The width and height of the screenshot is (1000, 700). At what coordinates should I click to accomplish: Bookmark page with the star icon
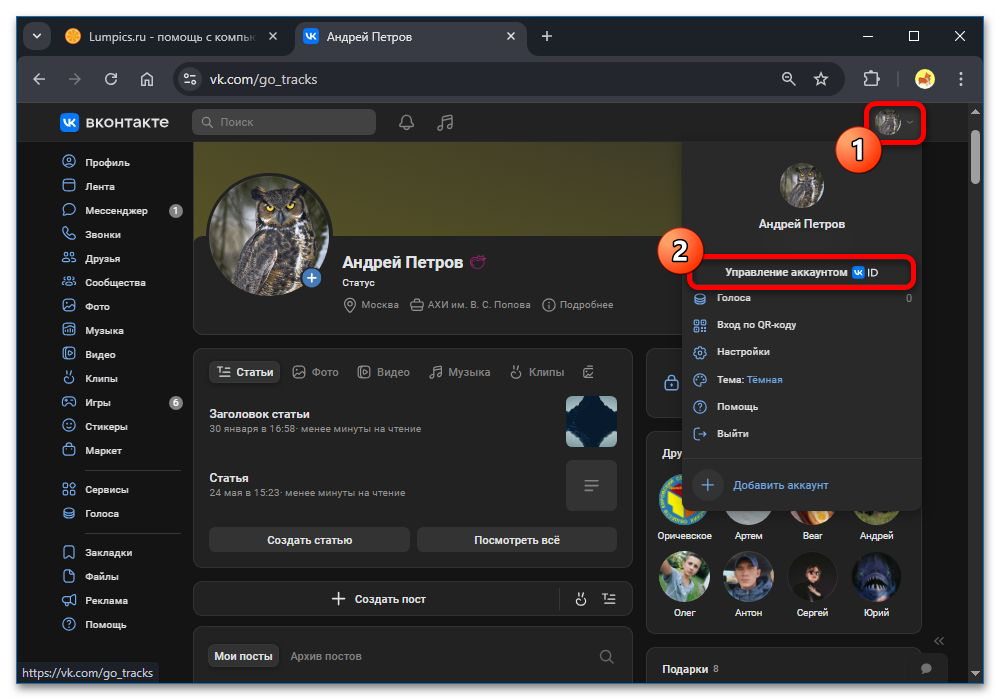(821, 79)
